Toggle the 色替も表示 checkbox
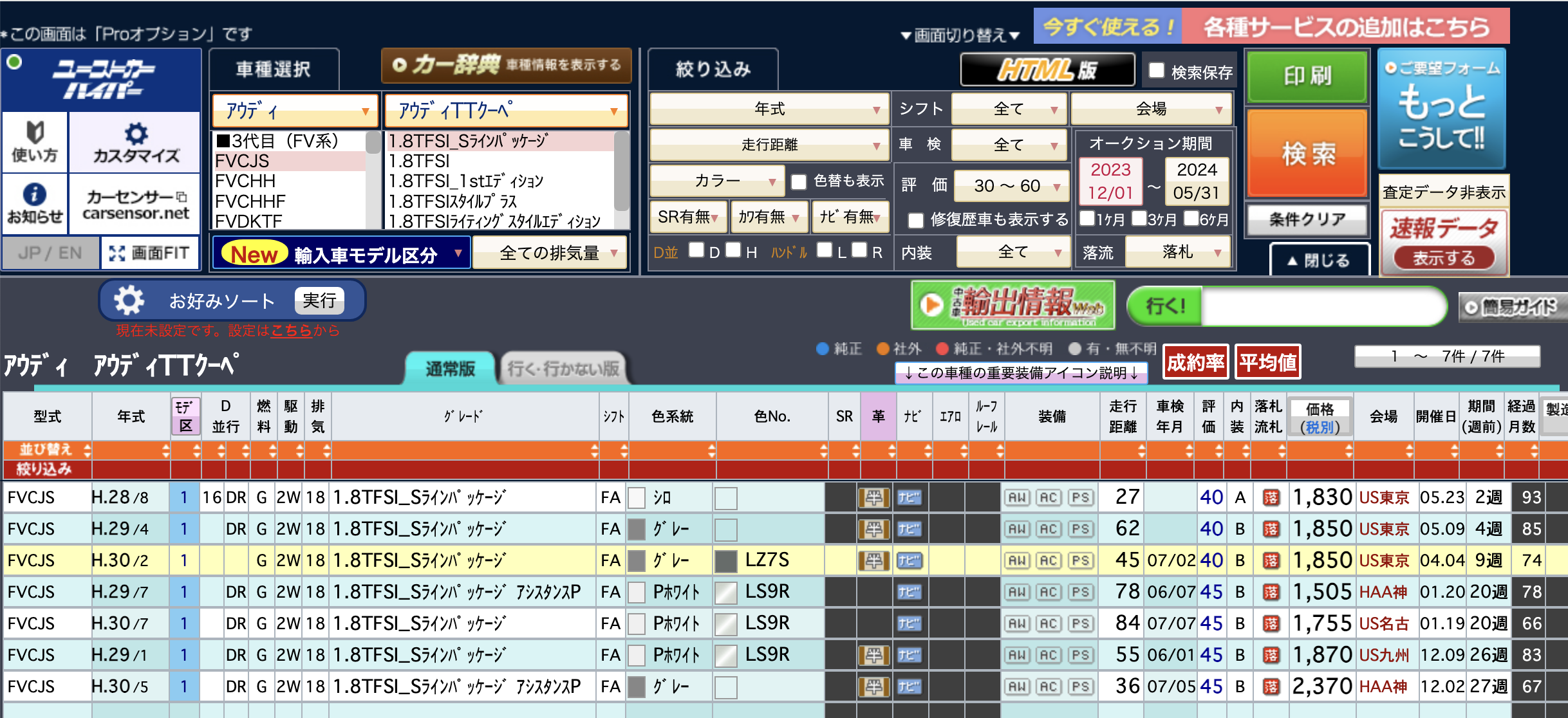Screen dimensions: 1568x718 799,182
